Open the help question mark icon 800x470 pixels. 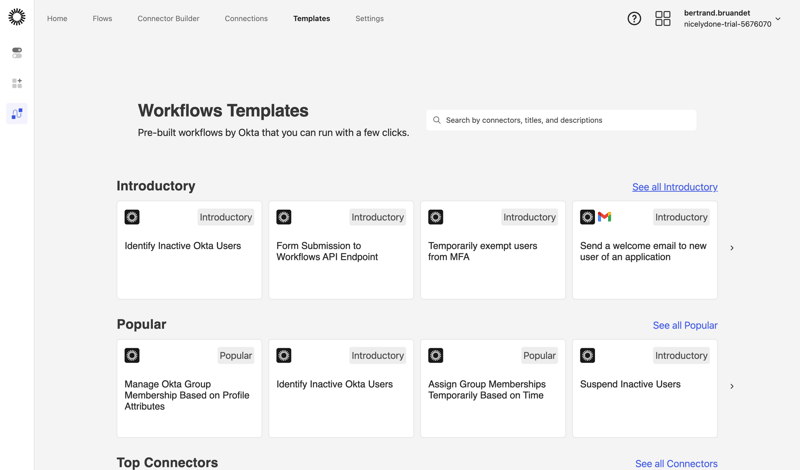pos(634,19)
